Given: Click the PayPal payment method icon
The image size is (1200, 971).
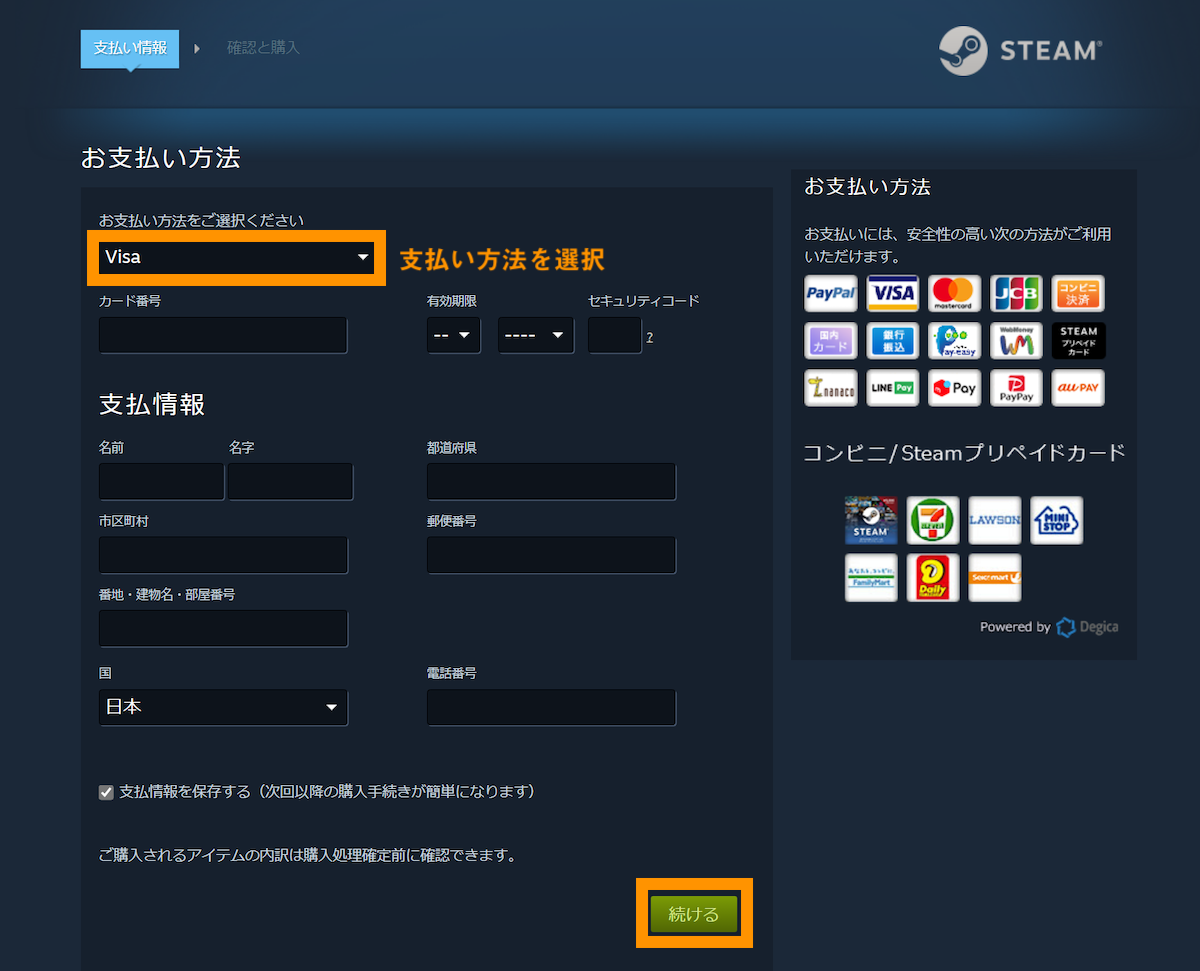Looking at the screenshot, I should coord(830,293).
